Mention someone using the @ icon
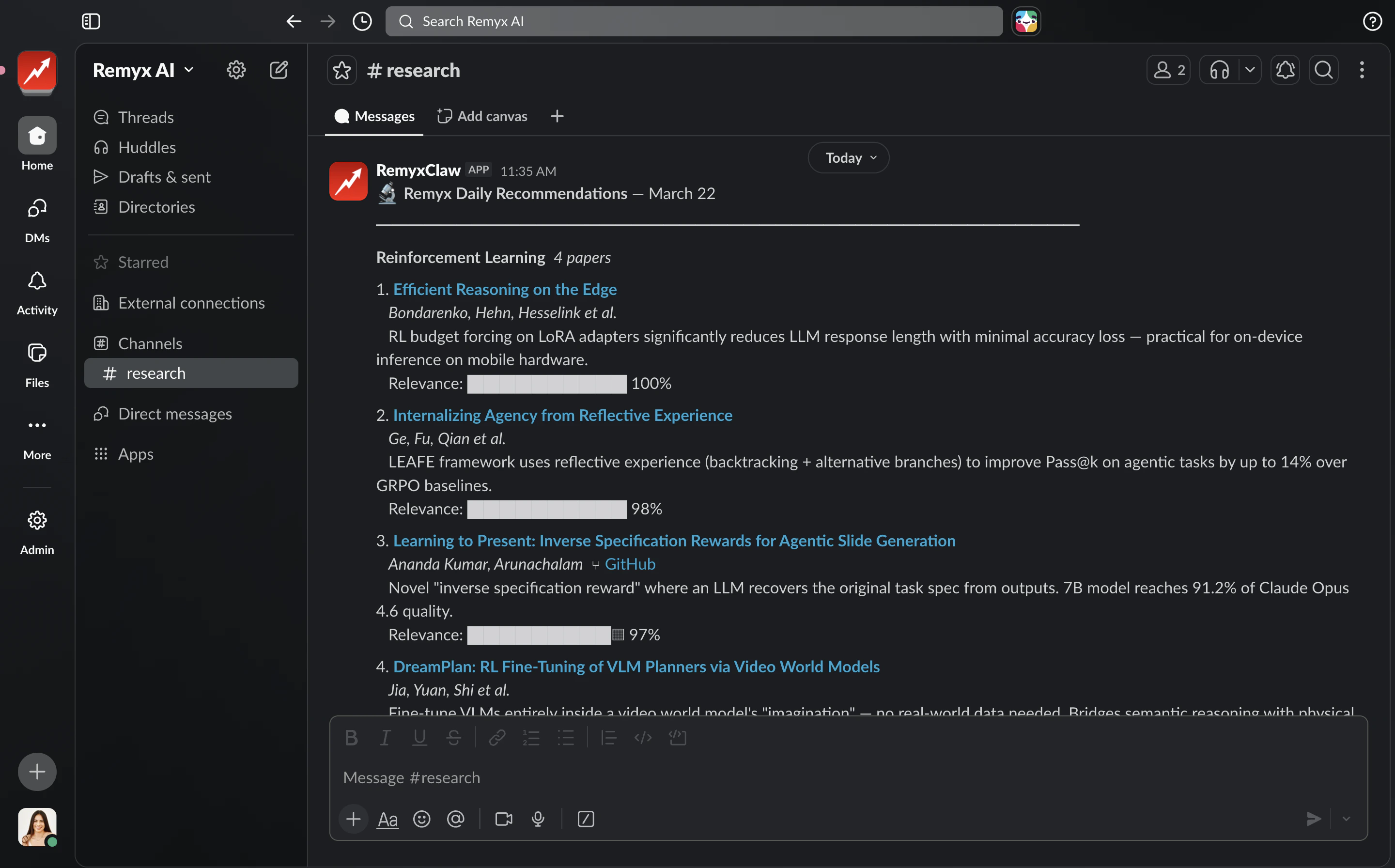This screenshot has width=1395, height=868. tap(456, 819)
